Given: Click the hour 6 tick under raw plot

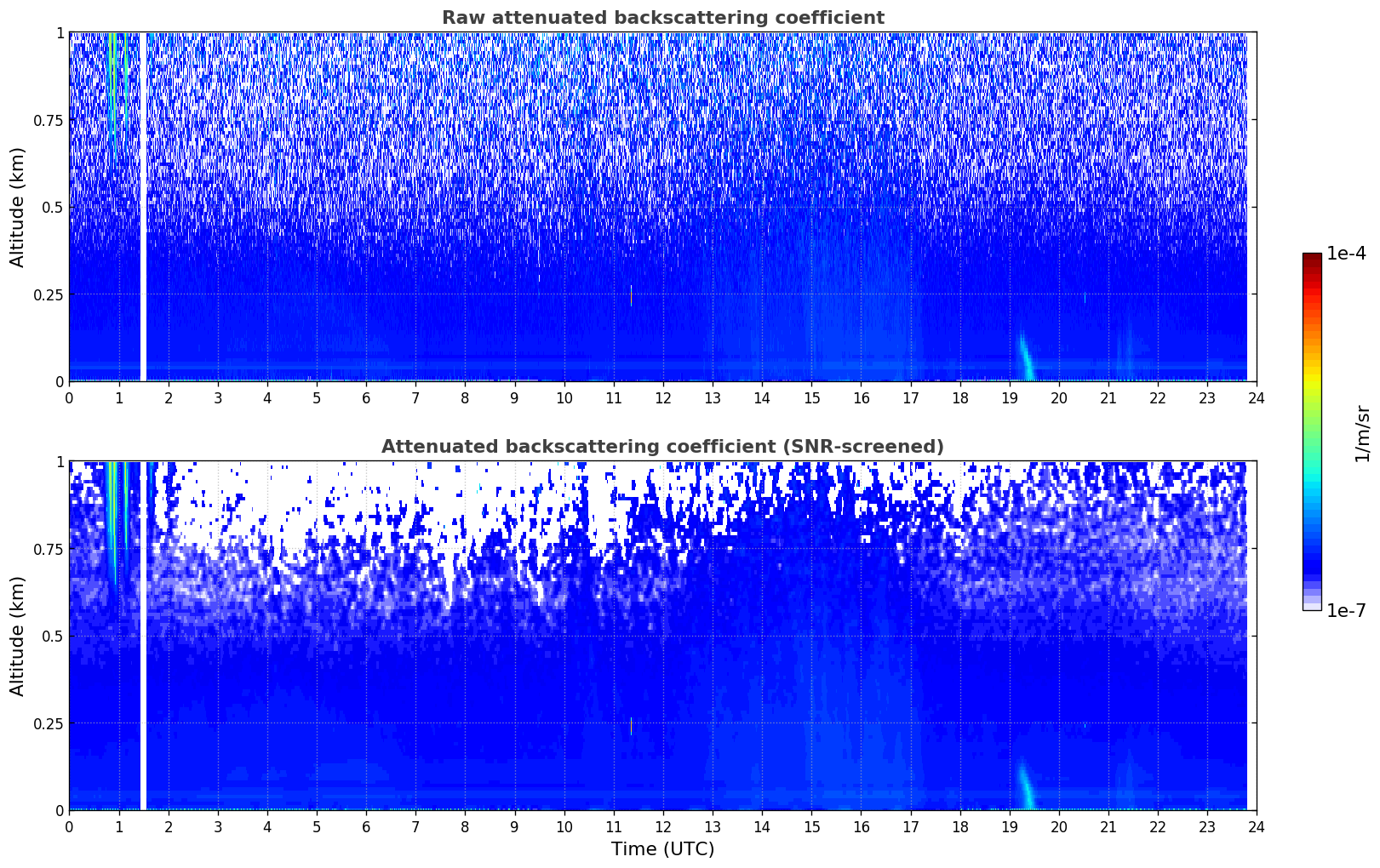Looking at the screenshot, I should (x=366, y=397).
